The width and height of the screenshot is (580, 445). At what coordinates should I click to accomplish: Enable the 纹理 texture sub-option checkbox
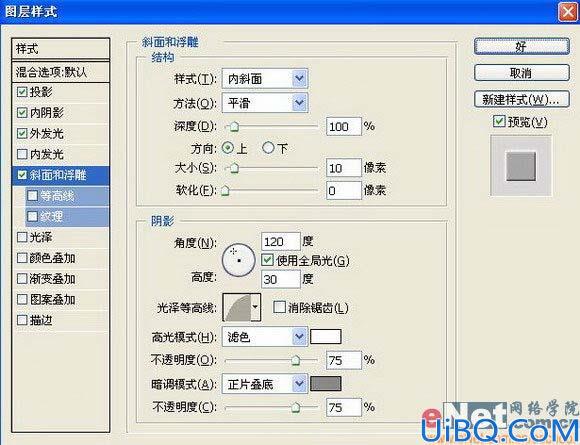tap(33, 216)
